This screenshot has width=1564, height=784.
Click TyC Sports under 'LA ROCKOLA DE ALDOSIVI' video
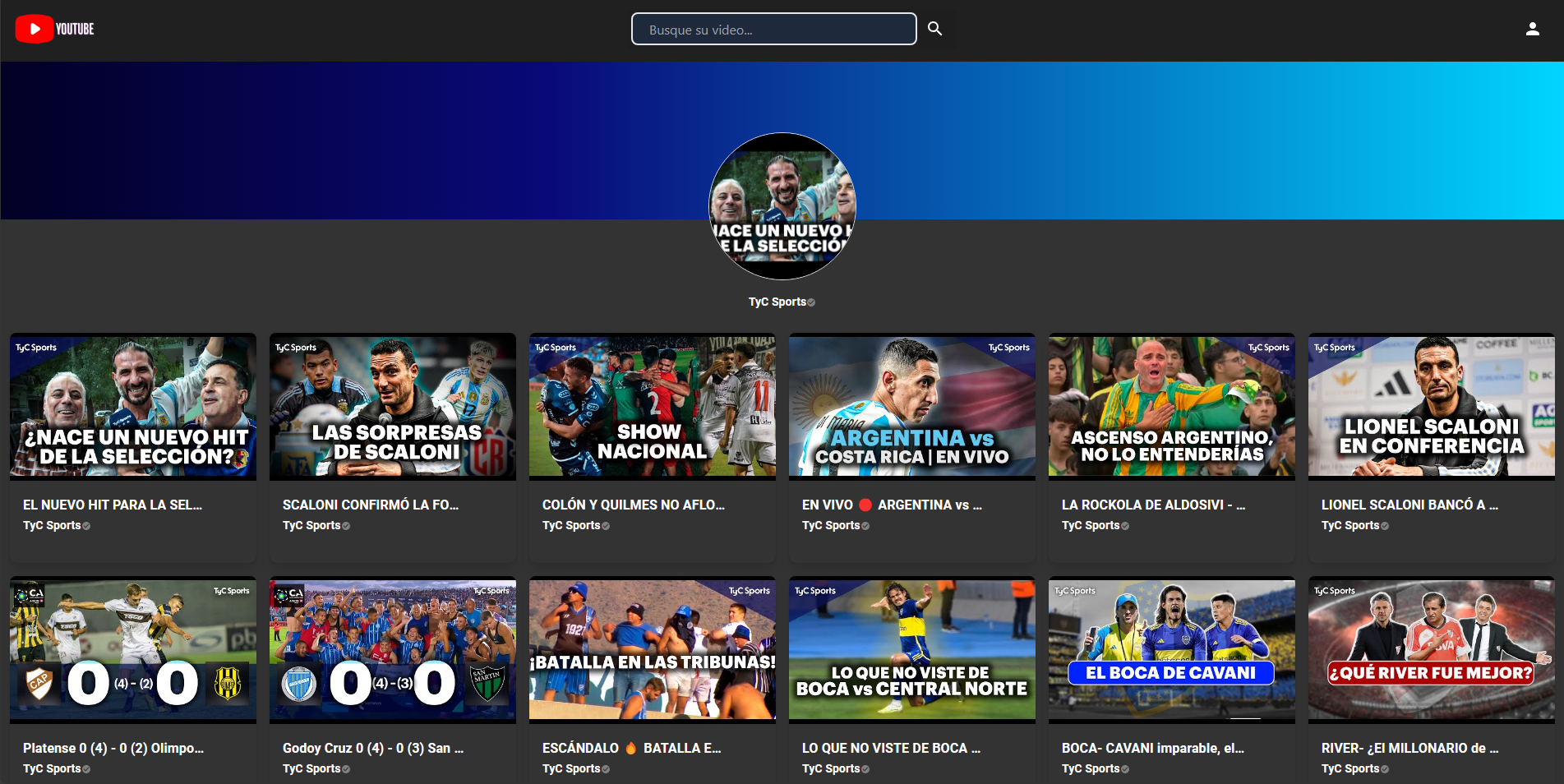point(1091,525)
